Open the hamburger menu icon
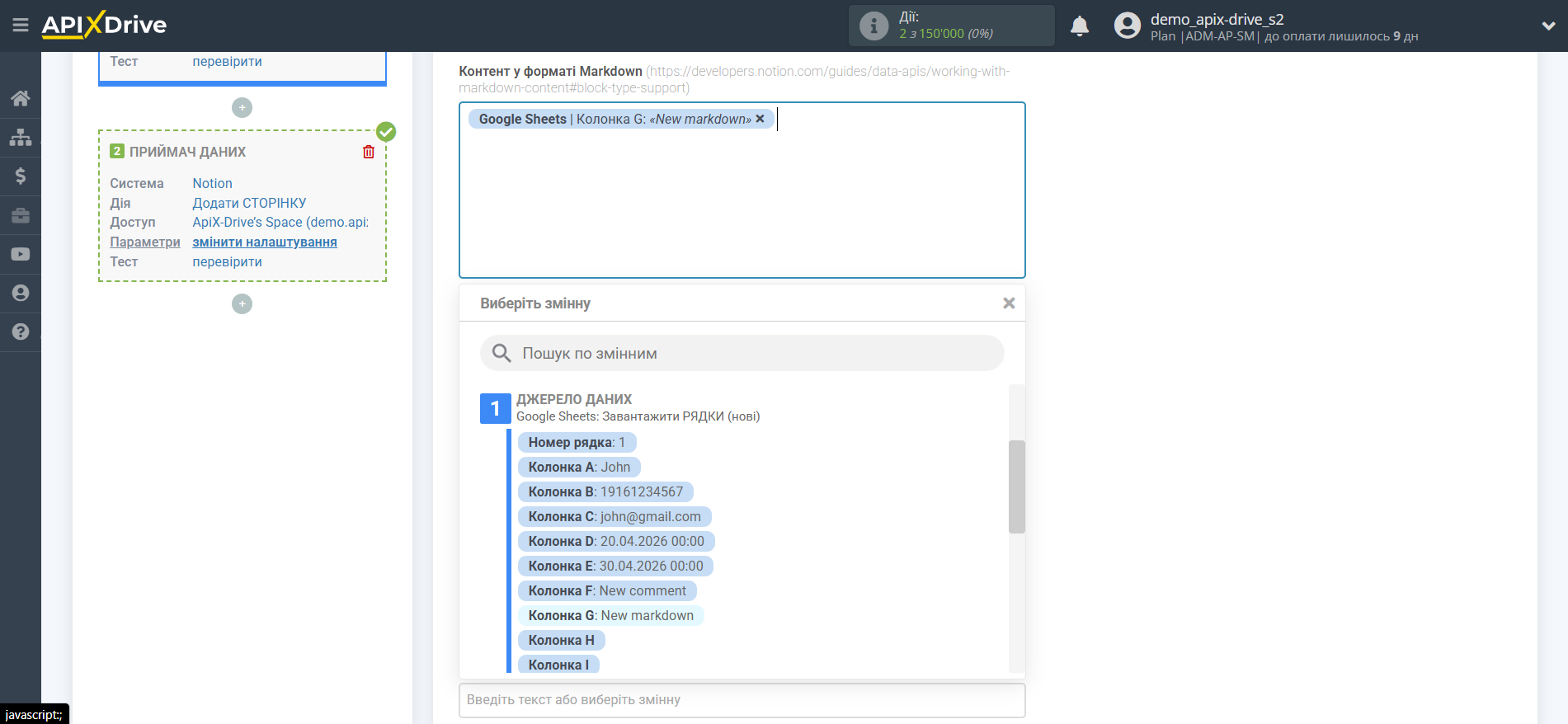The width and height of the screenshot is (1568, 724). click(21, 26)
